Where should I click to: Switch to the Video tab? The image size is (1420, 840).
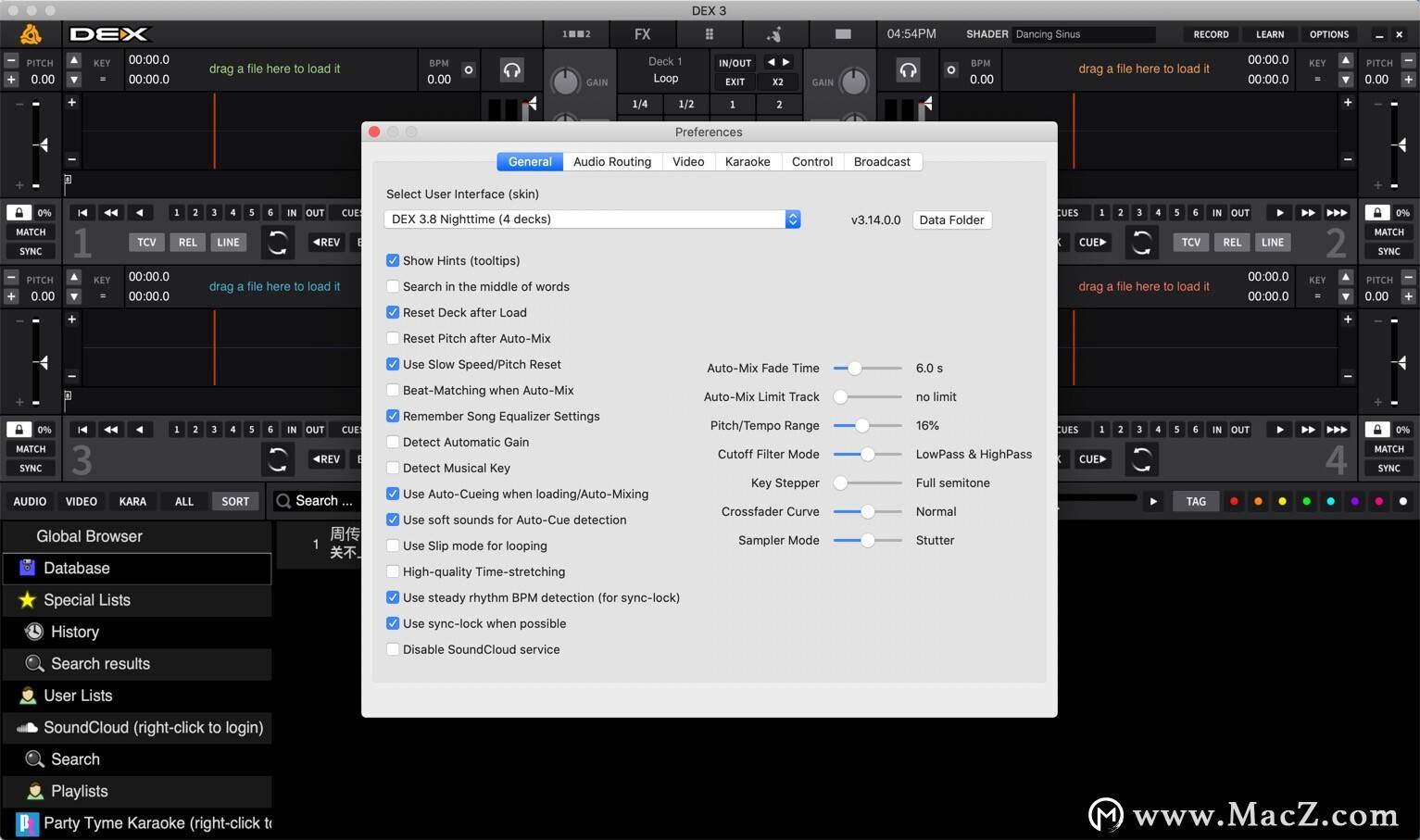[x=688, y=162]
